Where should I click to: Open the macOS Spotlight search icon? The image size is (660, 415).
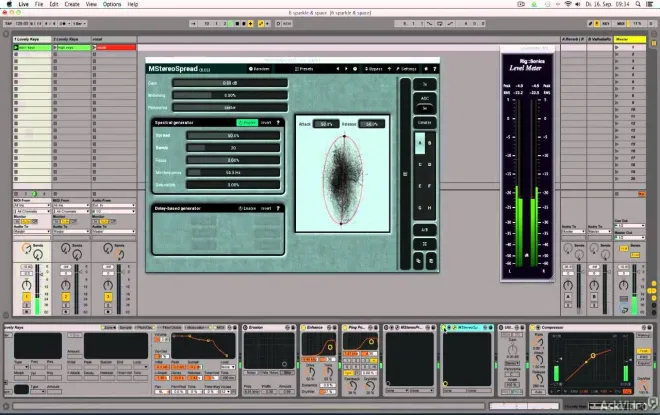[x=638, y=4]
